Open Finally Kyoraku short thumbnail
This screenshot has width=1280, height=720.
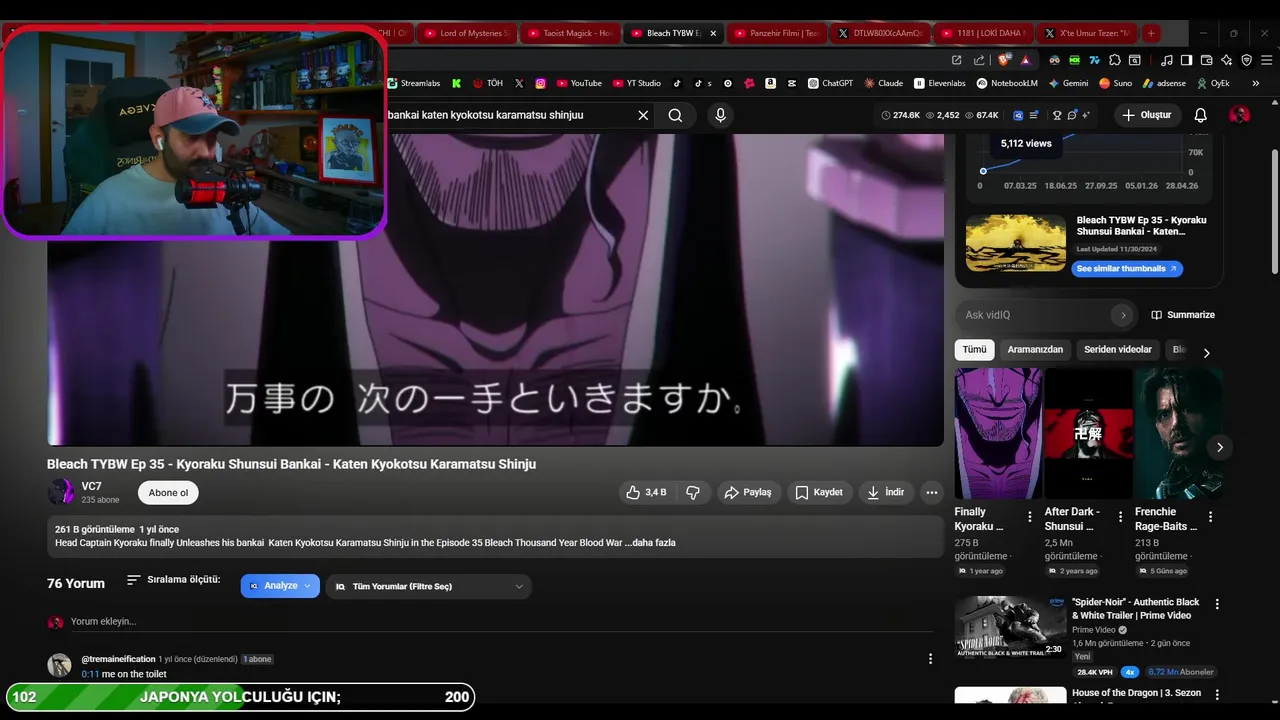[x=998, y=433]
